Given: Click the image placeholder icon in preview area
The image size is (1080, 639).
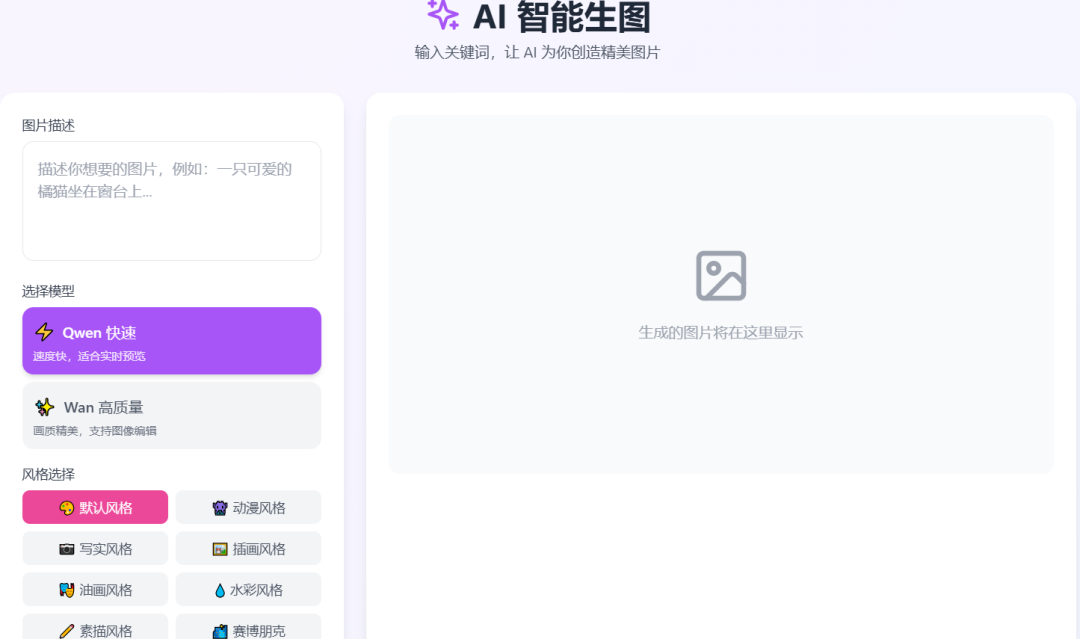Looking at the screenshot, I should click(720, 275).
